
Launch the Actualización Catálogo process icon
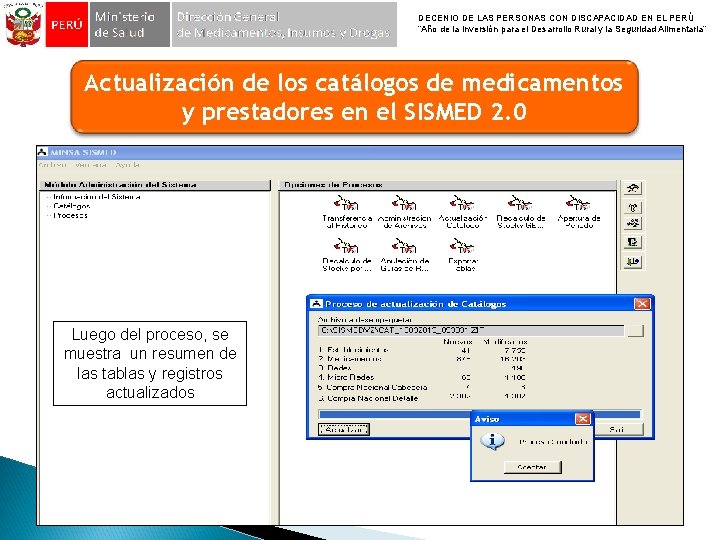click(x=462, y=212)
